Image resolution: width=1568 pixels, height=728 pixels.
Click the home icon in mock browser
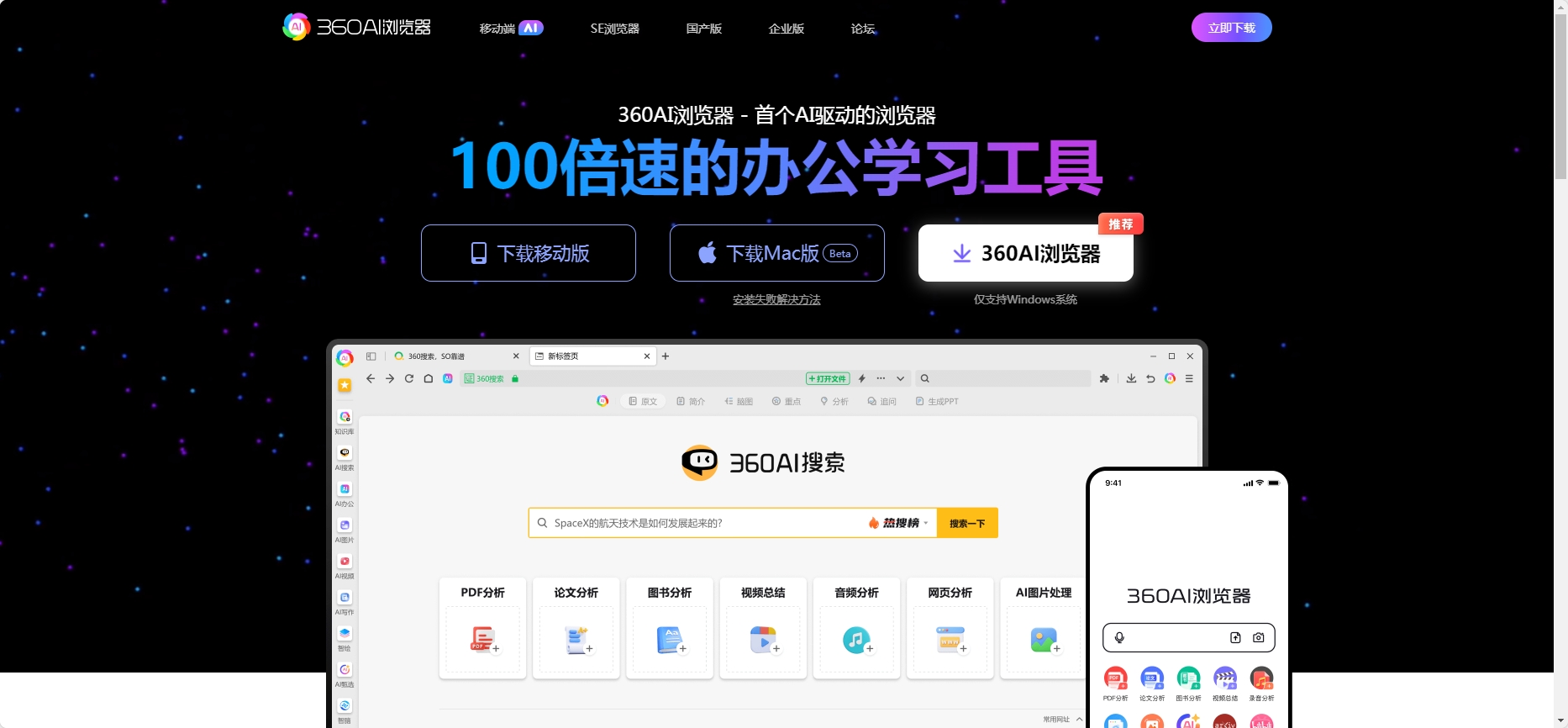tap(429, 378)
